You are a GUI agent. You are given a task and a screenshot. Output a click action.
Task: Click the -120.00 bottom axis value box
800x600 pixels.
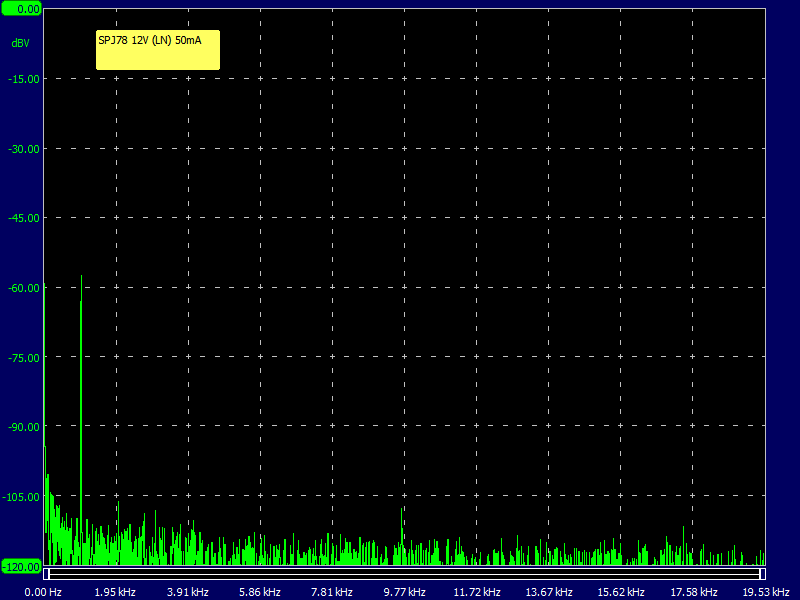21,566
